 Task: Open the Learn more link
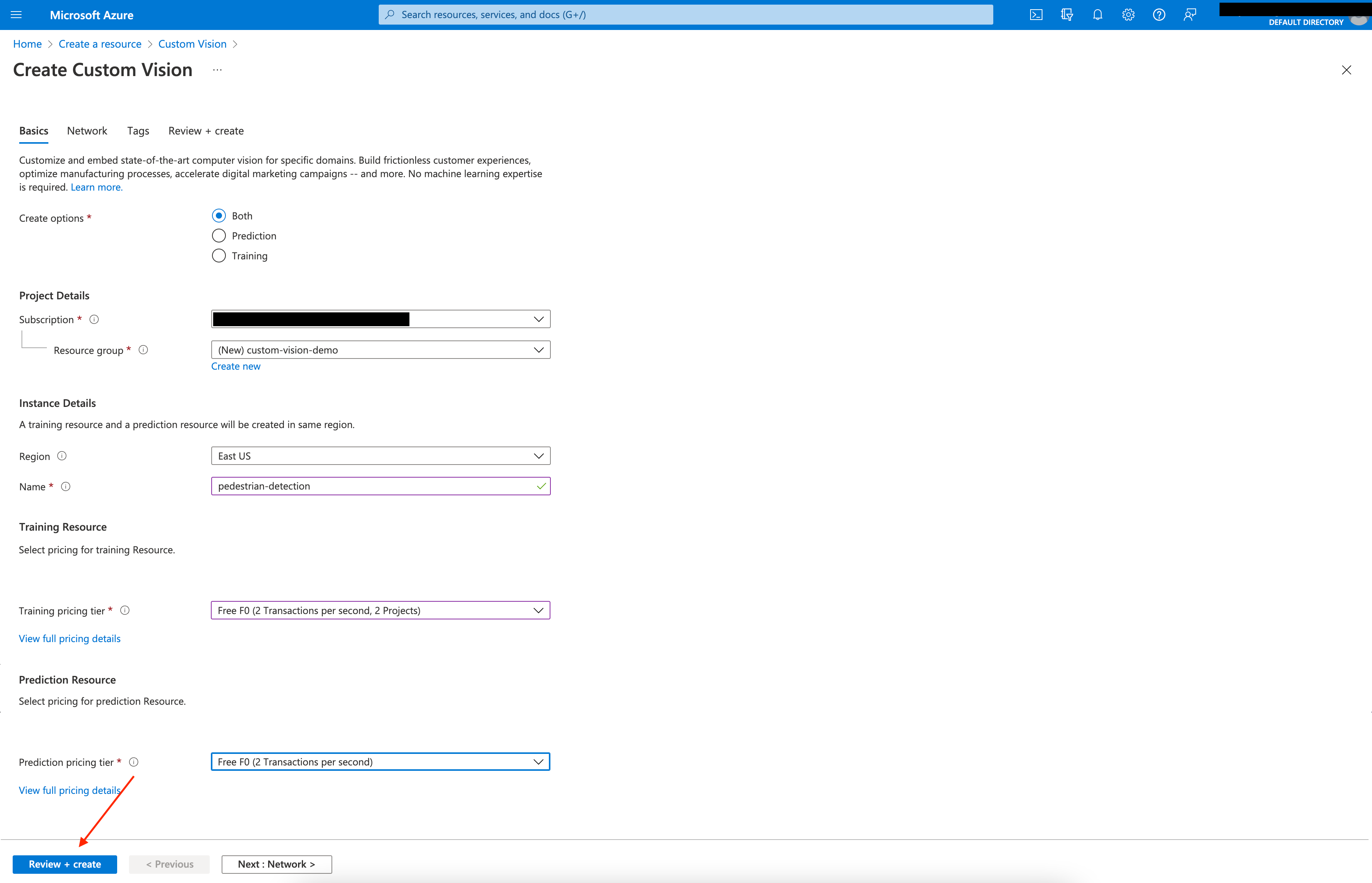tap(96, 187)
